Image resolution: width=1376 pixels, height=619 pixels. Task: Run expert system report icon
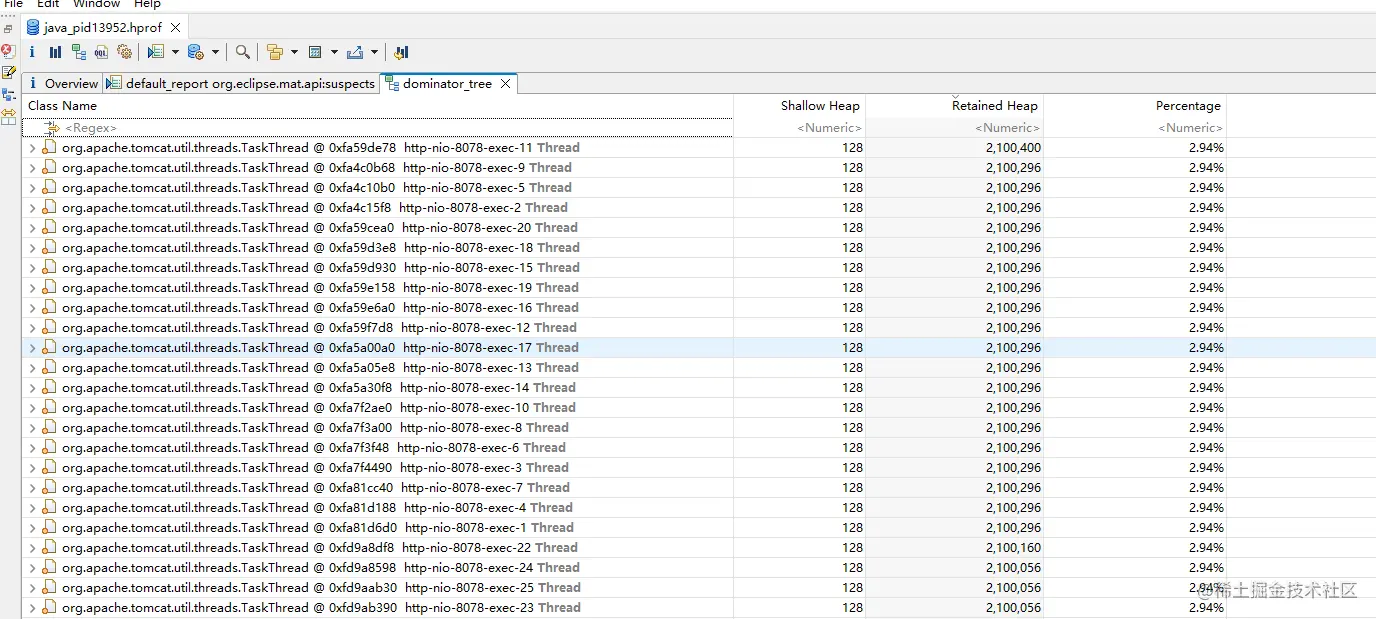(156, 52)
